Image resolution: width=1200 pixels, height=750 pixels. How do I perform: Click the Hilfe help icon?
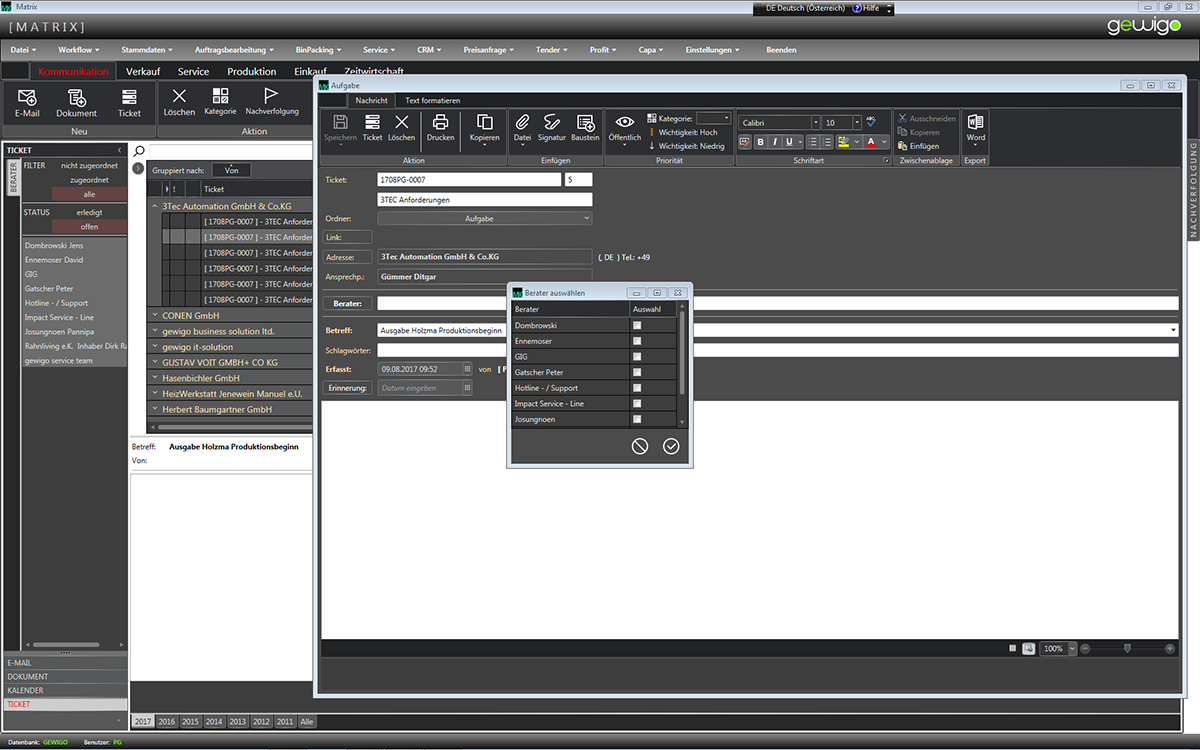coord(857,8)
